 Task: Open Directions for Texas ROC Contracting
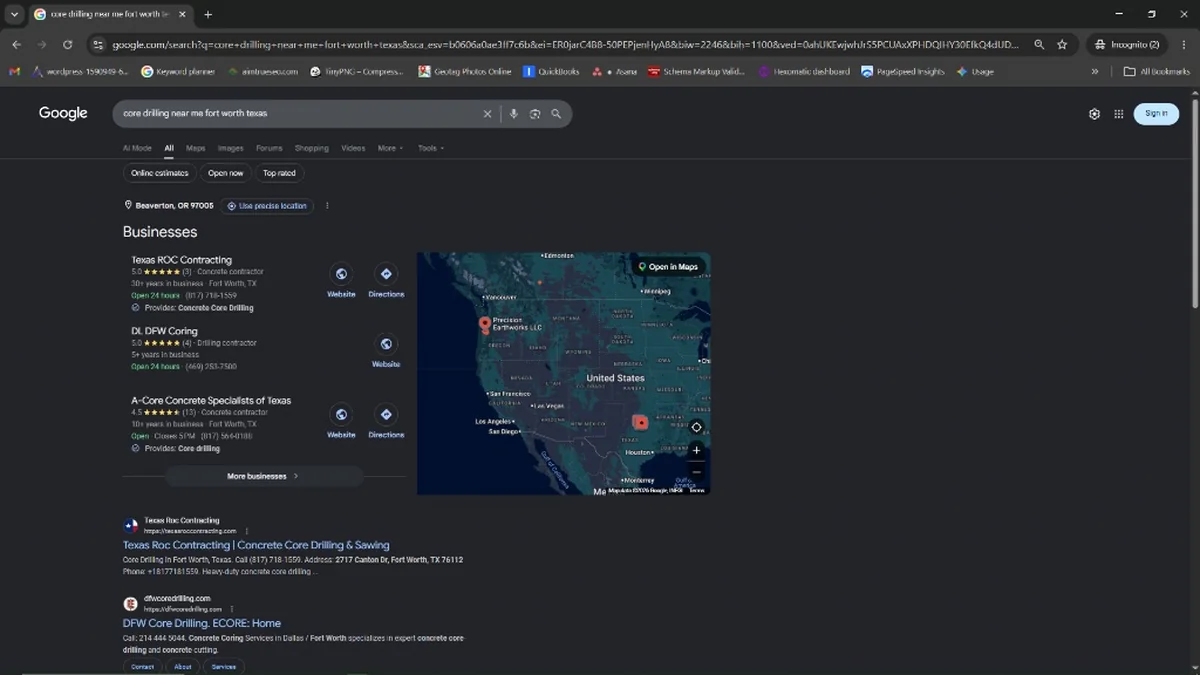(x=386, y=281)
